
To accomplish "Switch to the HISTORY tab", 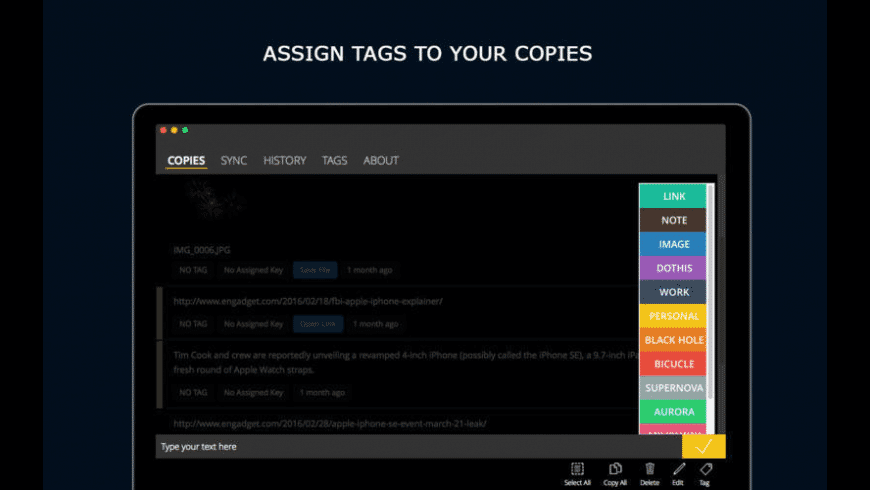I will [285, 160].
